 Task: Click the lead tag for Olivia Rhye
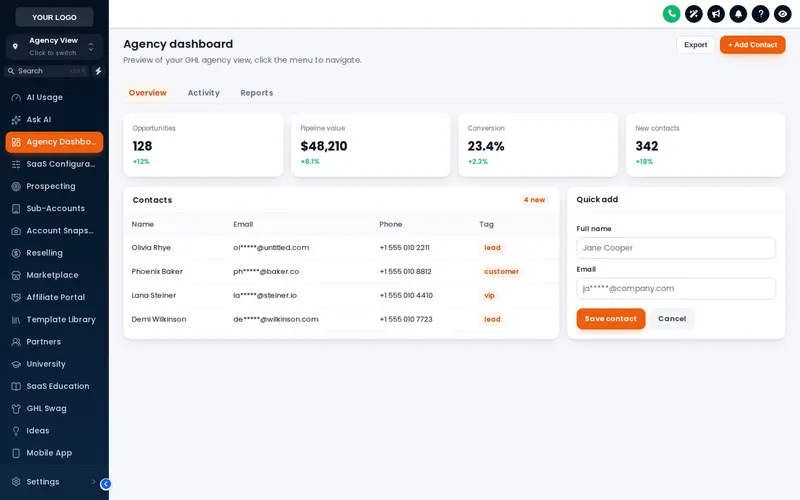pos(492,247)
